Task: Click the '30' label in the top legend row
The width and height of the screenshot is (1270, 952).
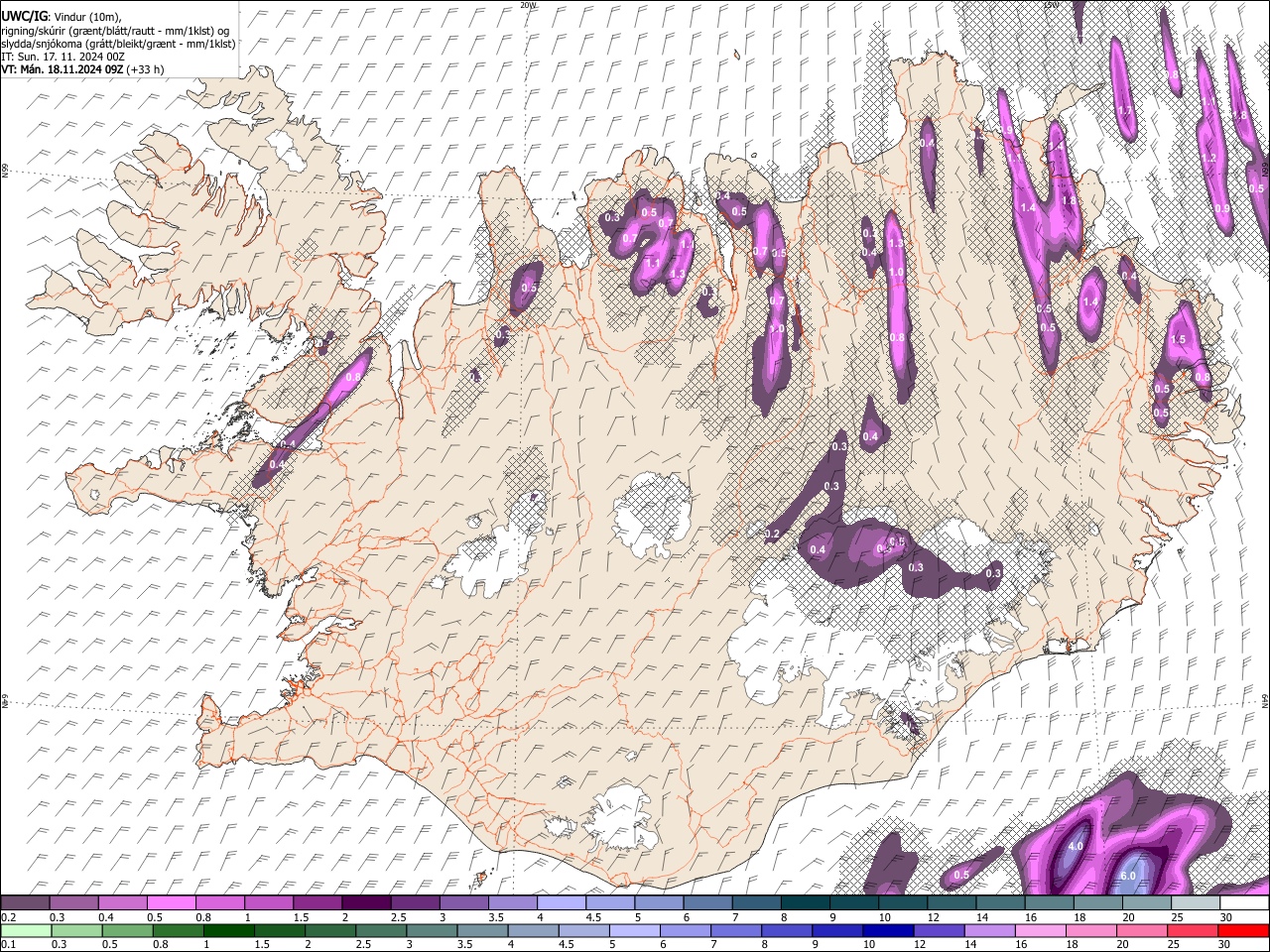Action: 1225,917
